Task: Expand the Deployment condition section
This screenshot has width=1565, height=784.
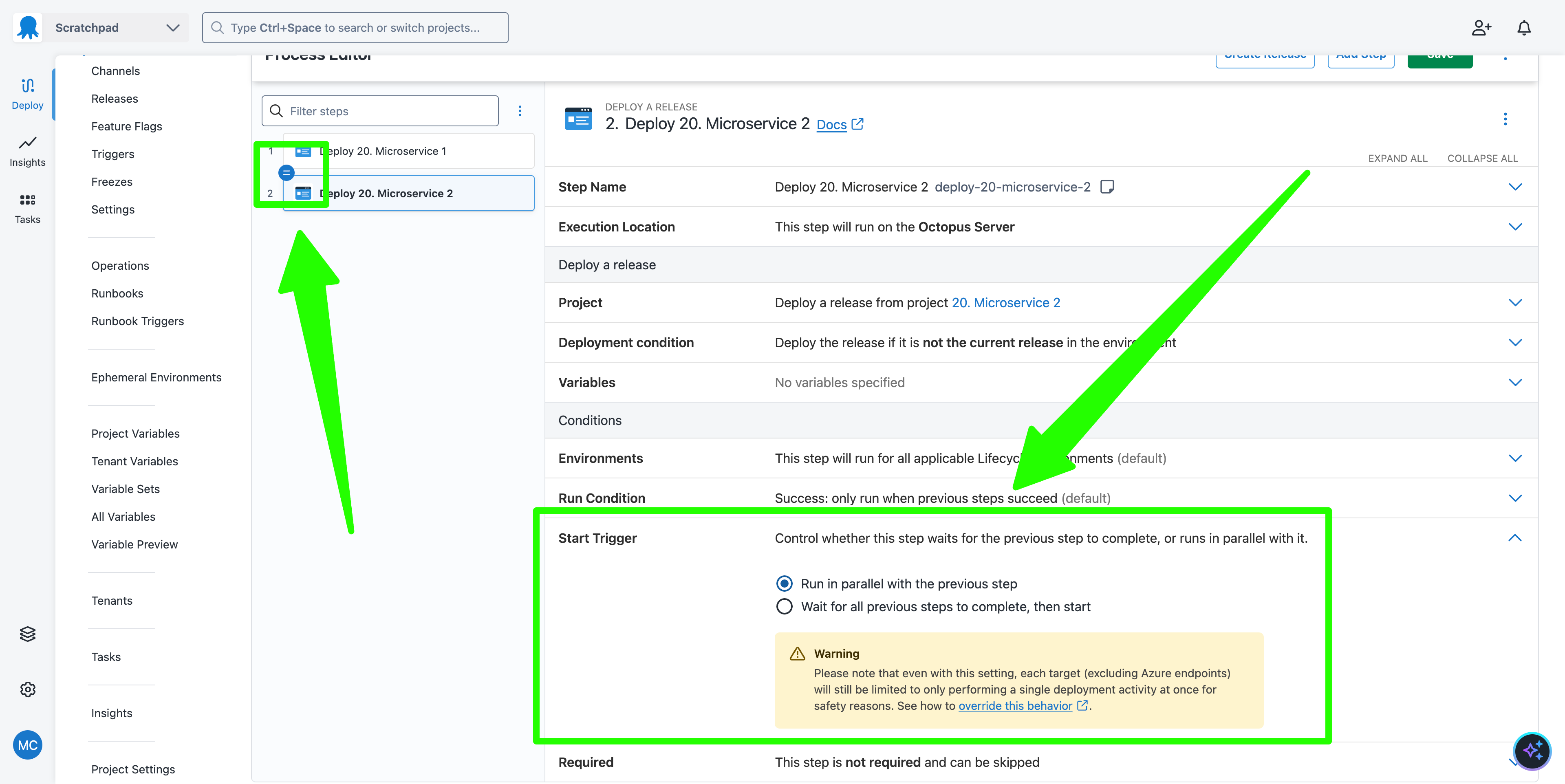Action: 1514,343
